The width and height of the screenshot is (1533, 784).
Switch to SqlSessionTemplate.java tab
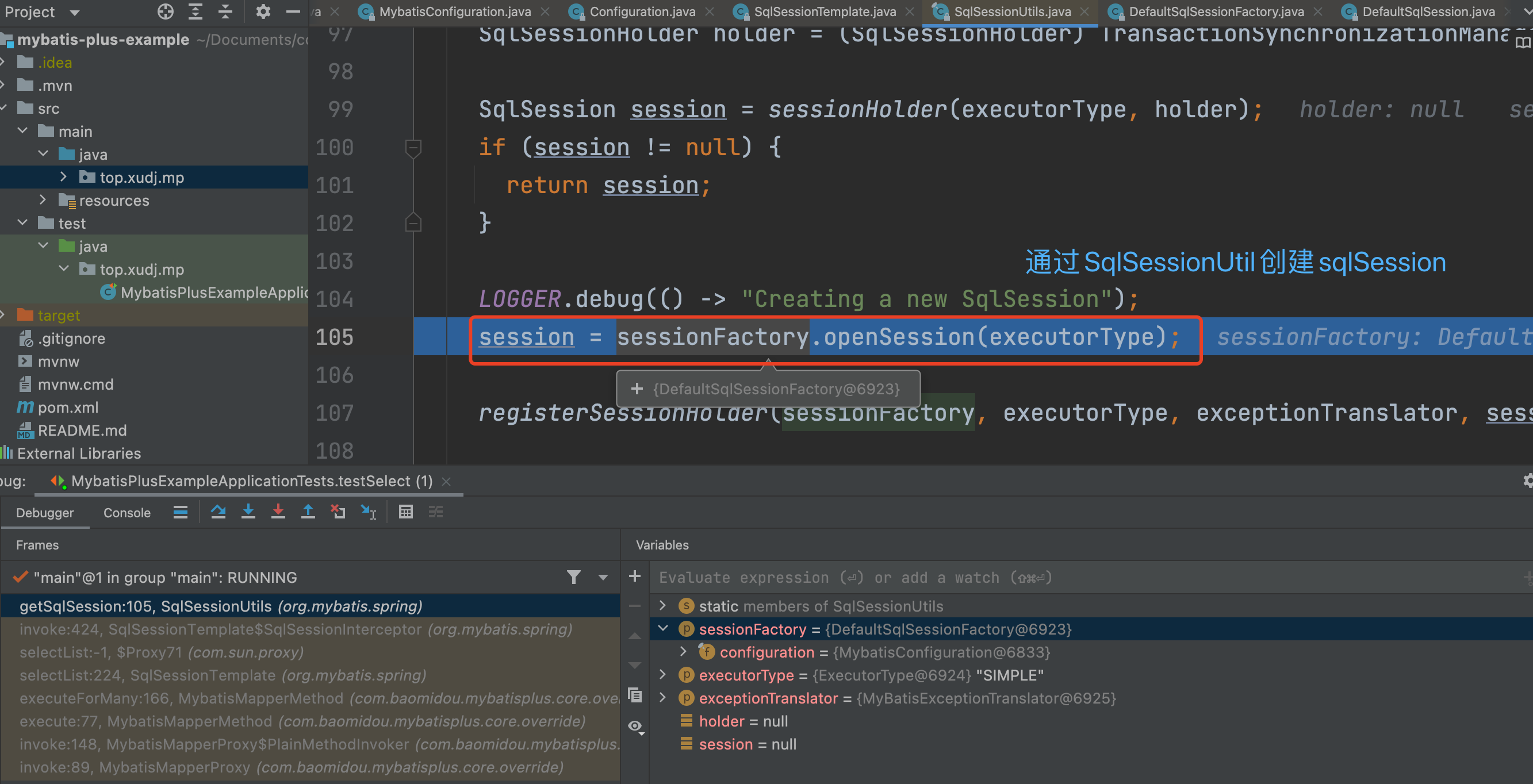click(x=825, y=11)
